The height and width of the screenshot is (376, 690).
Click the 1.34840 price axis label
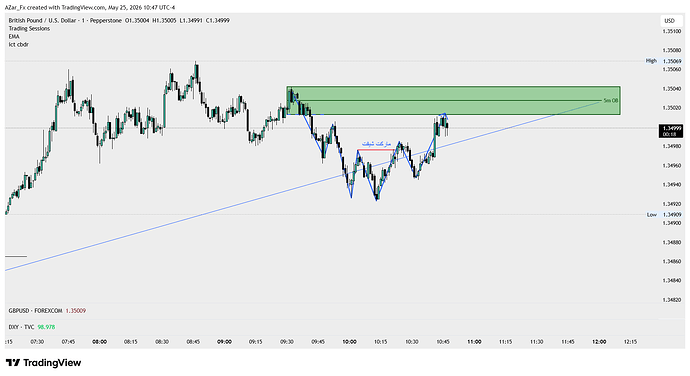(672, 280)
